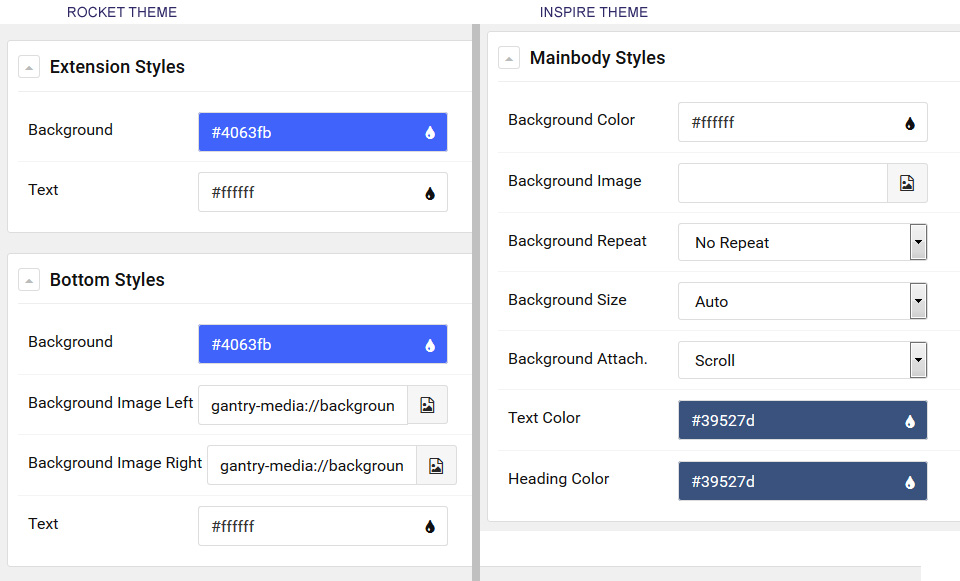Open color picker for Bottom Styles Text
960x581 pixels.
[x=430, y=526]
